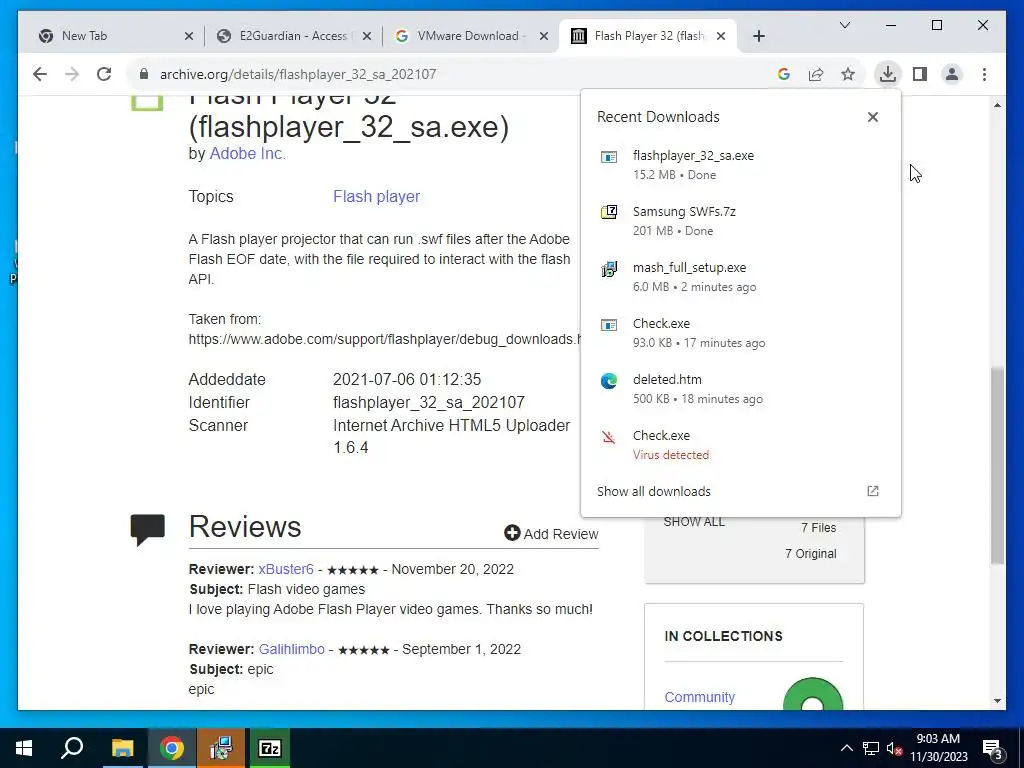Select Chrome icon in the taskbar

coord(172,748)
